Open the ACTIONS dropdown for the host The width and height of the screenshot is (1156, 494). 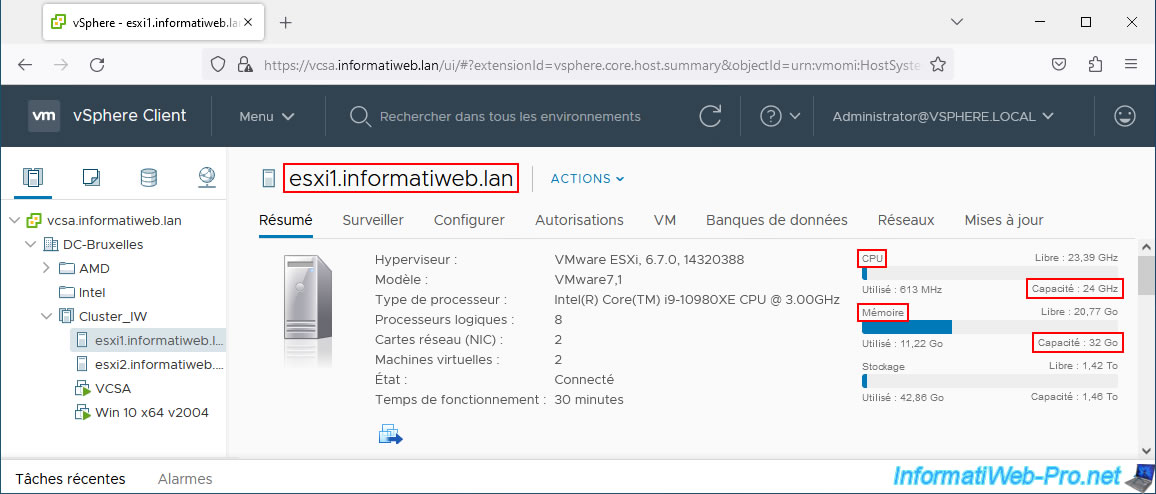point(587,179)
